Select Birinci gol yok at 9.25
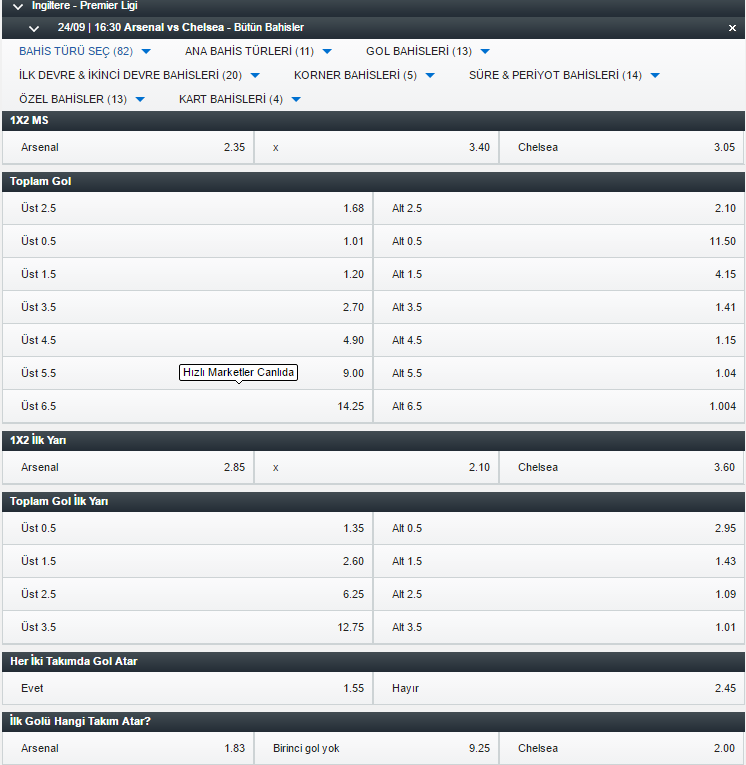The image size is (746, 765). click(x=377, y=748)
